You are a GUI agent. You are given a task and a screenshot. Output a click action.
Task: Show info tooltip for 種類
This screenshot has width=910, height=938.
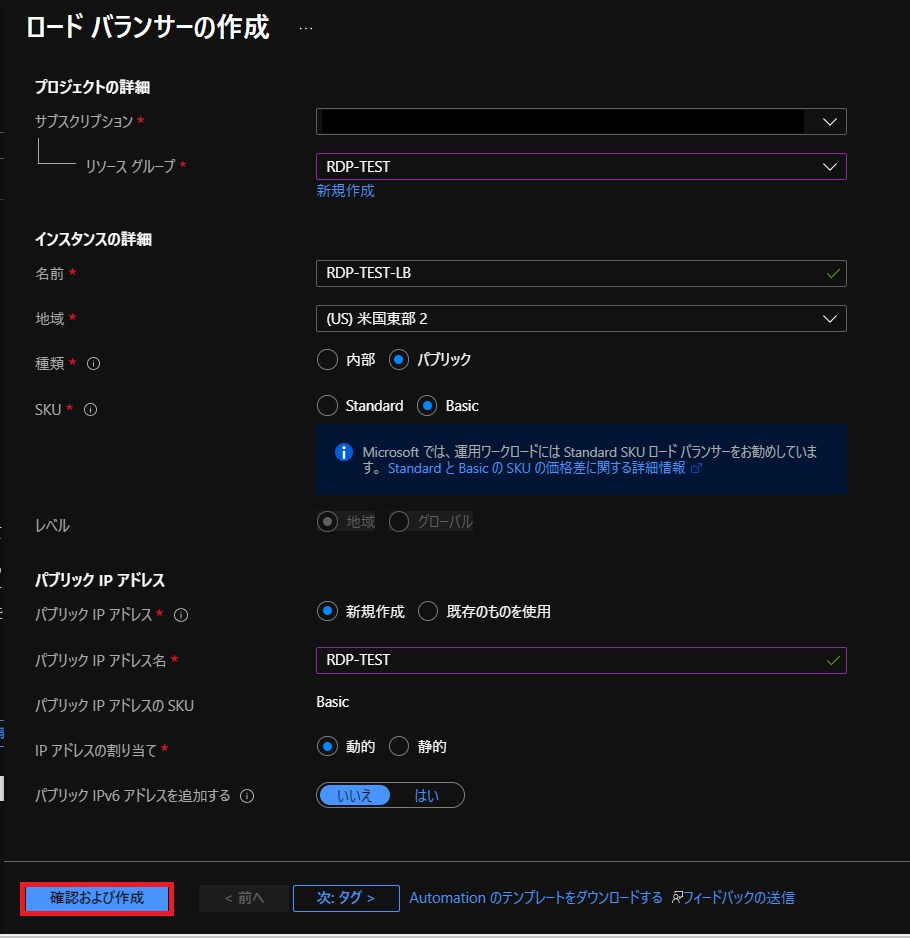point(93,363)
